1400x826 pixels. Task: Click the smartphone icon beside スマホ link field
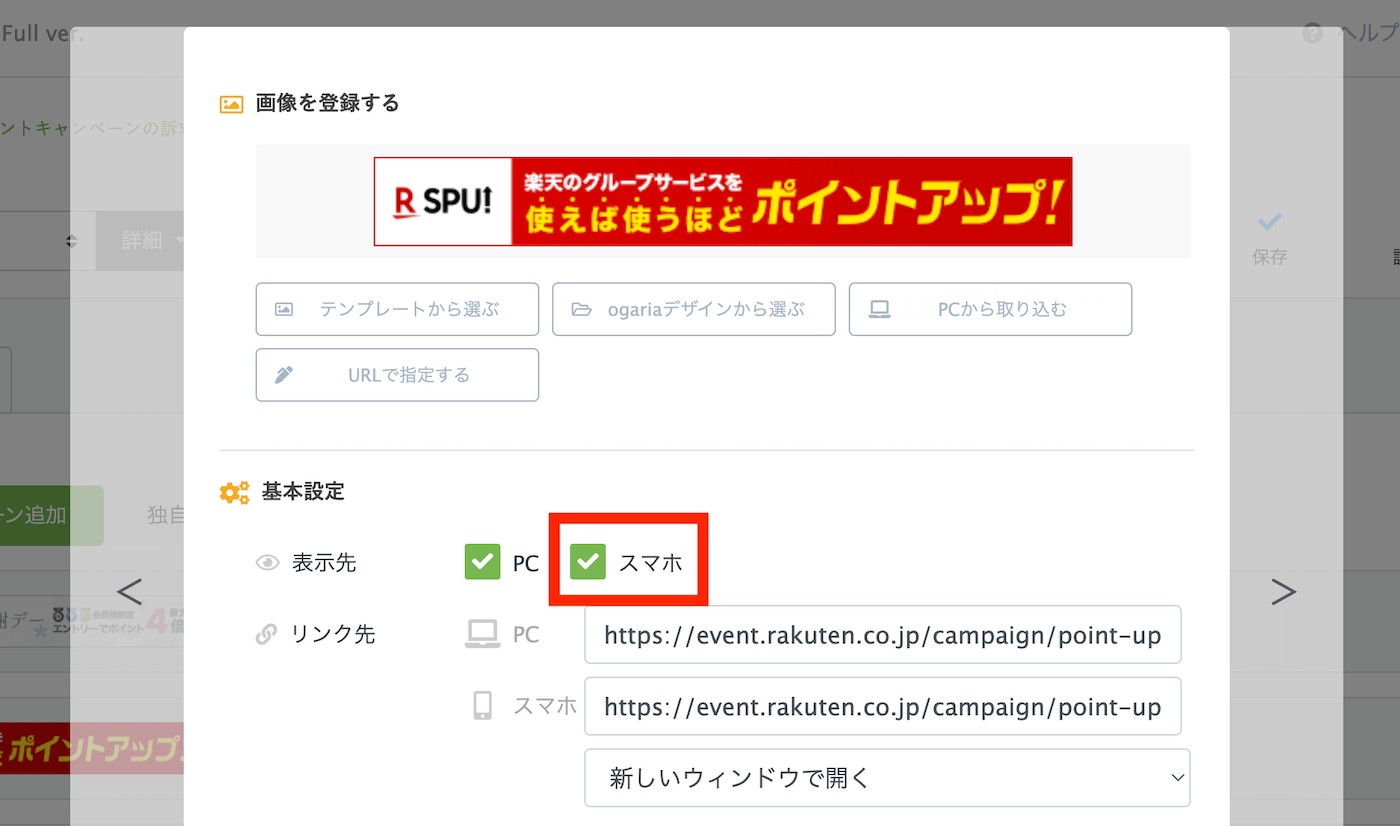(x=482, y=706)
